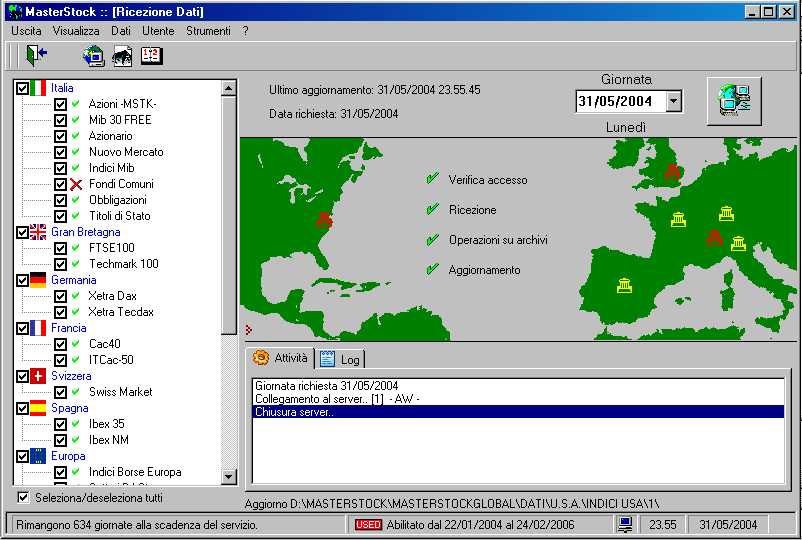Screen dimensions: 802x540
Task: Switch to the Log tab
Action: coord(340,359)
